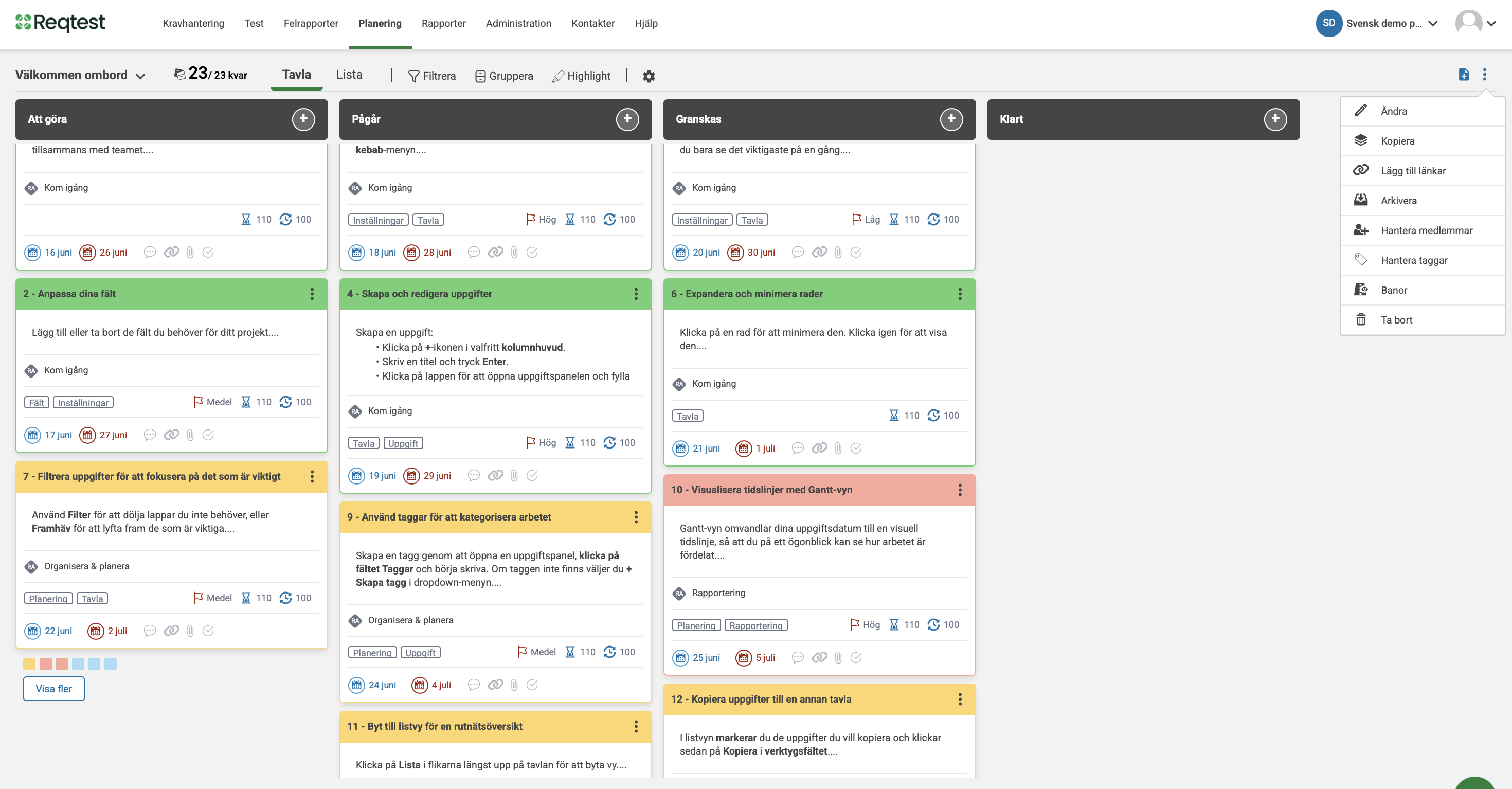1512x789 pixels.
Task: Choose Arkivera from the board menu
Action: point(1423,201)
